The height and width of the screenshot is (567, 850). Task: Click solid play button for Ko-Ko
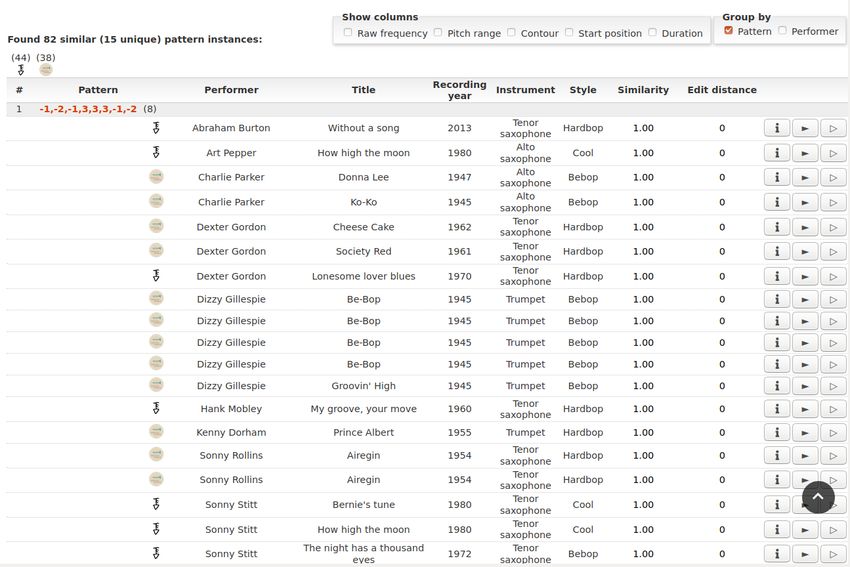click(x=805, y=203)
